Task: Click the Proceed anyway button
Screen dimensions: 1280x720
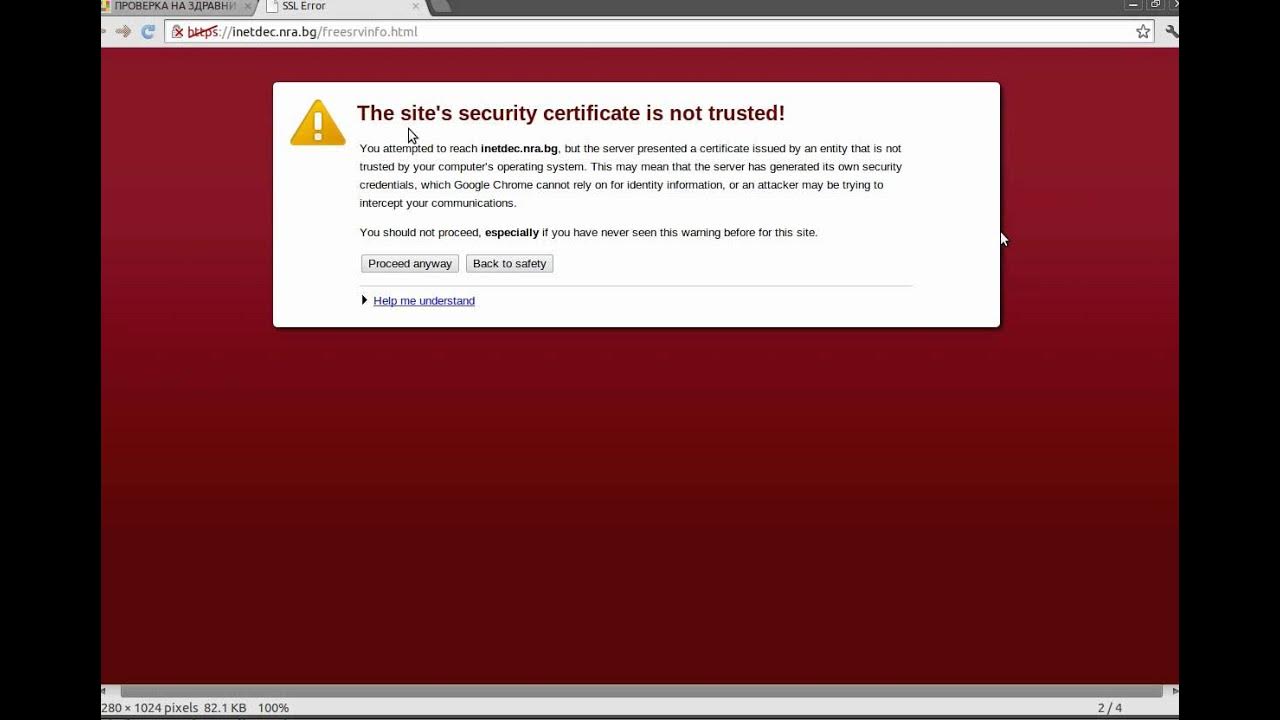Action: point(410,264)
